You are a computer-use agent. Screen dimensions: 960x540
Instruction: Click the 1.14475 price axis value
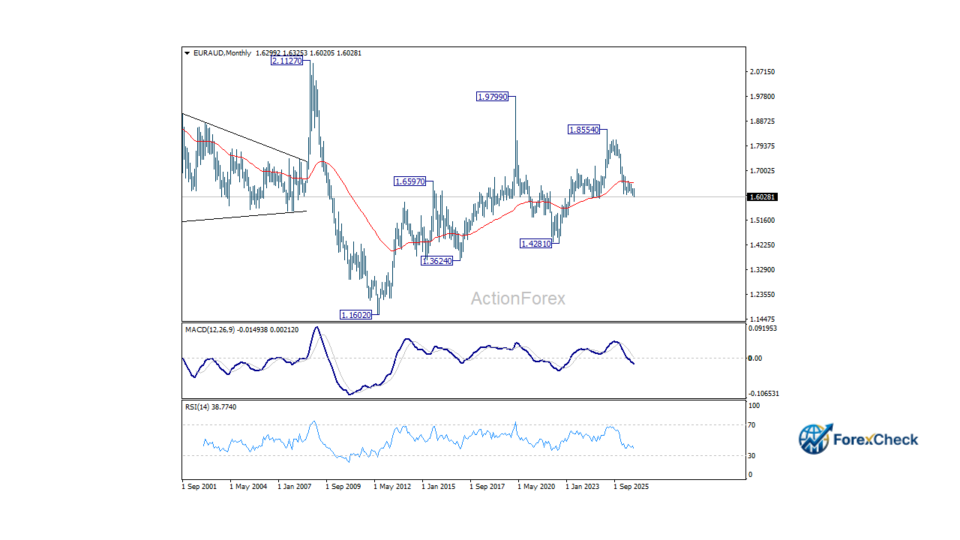click(762, 319)
